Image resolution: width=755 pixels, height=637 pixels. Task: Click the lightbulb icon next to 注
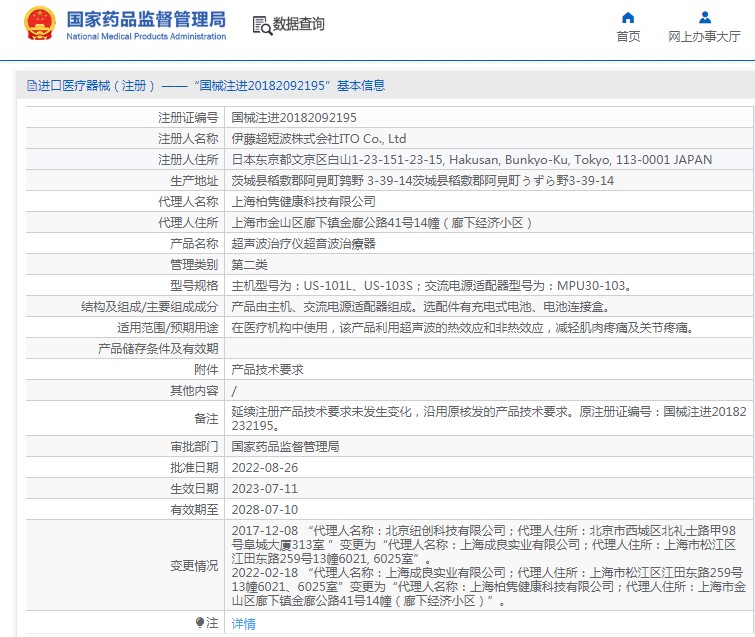coord(200,623)
